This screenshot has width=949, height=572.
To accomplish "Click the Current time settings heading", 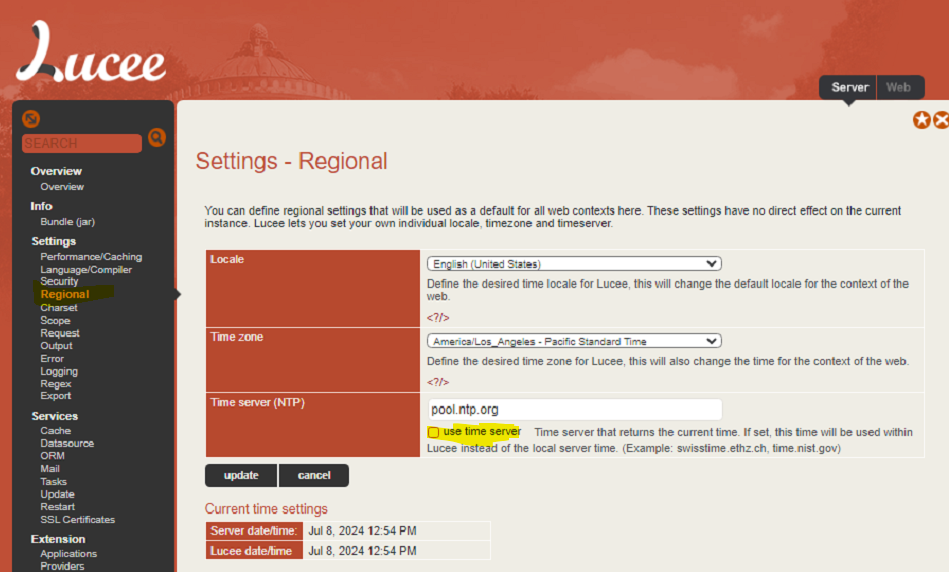I will pyautogui.click(x=266, y=509).
